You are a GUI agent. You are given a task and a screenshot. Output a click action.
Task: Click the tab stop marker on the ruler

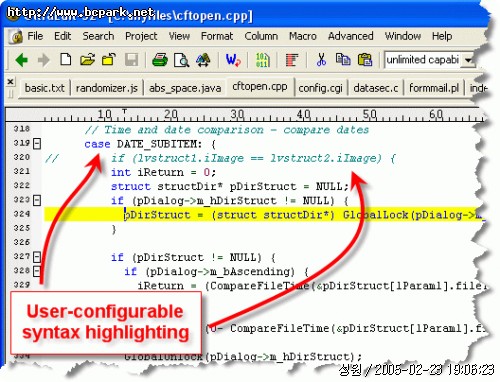124,111
